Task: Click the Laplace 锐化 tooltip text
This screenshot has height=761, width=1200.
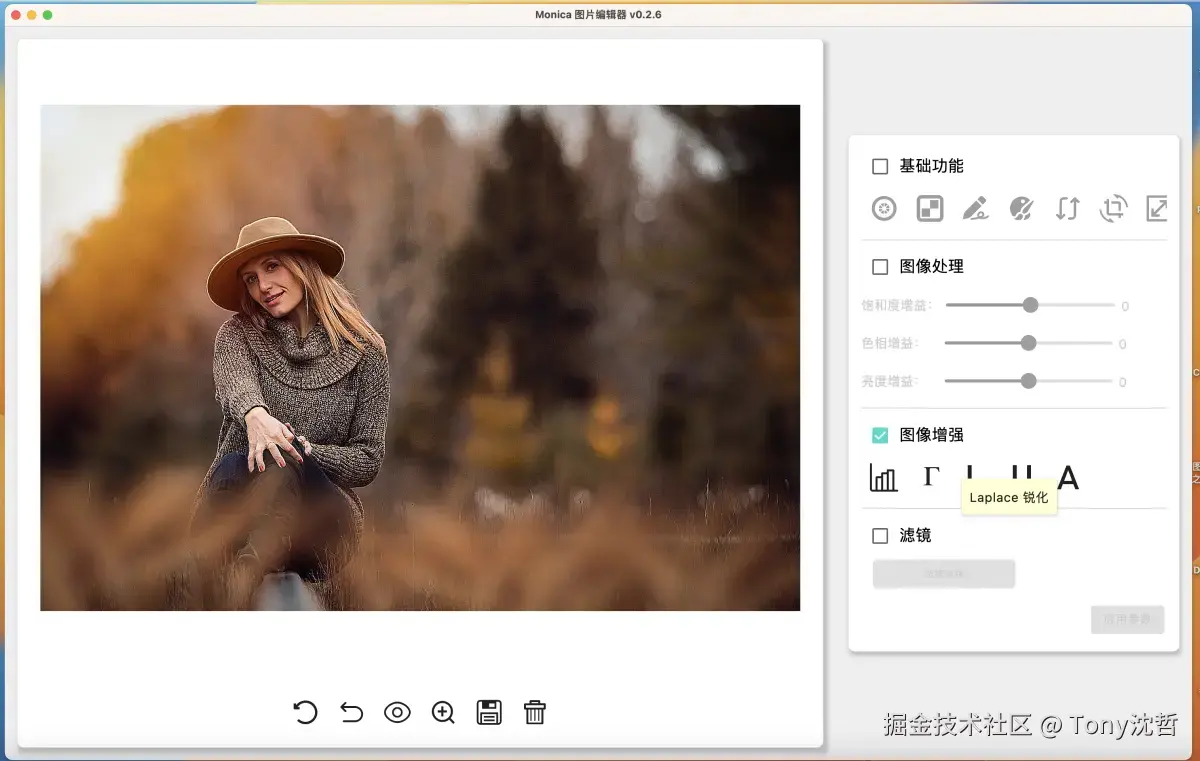Action: tap(1009, 497)
